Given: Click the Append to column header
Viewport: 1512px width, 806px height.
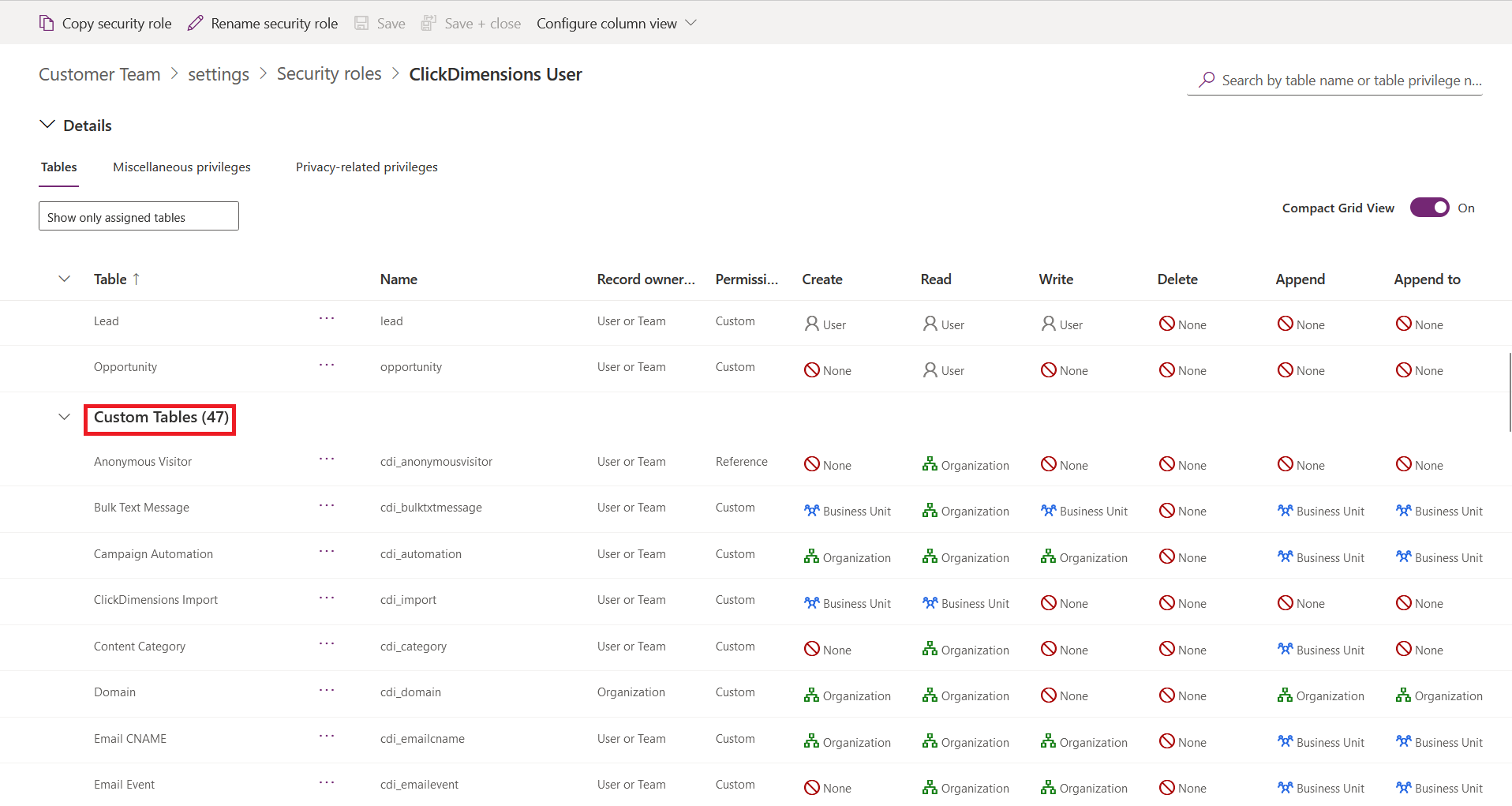Looking at the screenshot, I should (1427, 279).
